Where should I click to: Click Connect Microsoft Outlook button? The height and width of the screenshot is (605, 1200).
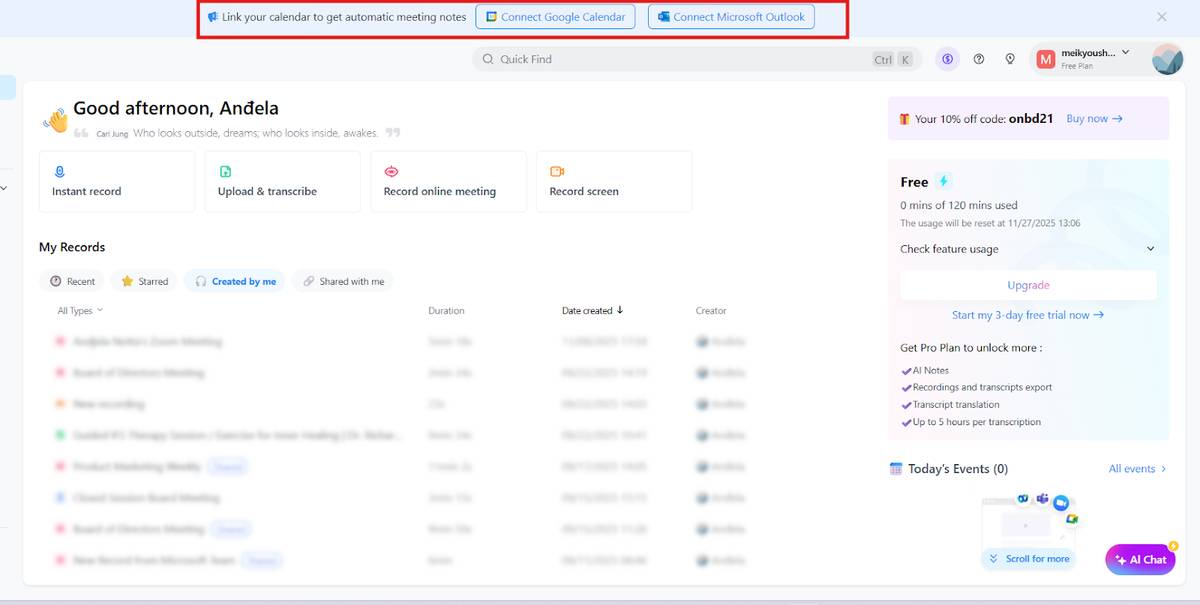pos(731,17)
